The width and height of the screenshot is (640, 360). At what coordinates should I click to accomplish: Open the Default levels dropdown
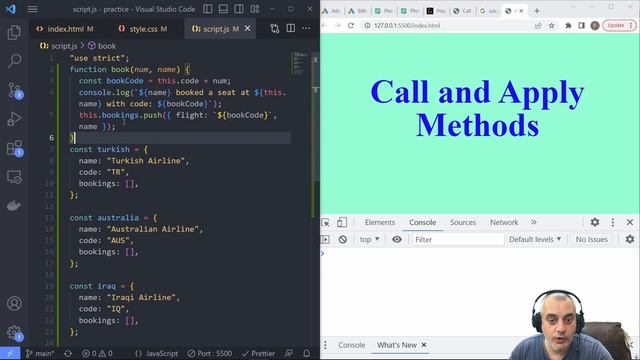[x=535, y=240]
